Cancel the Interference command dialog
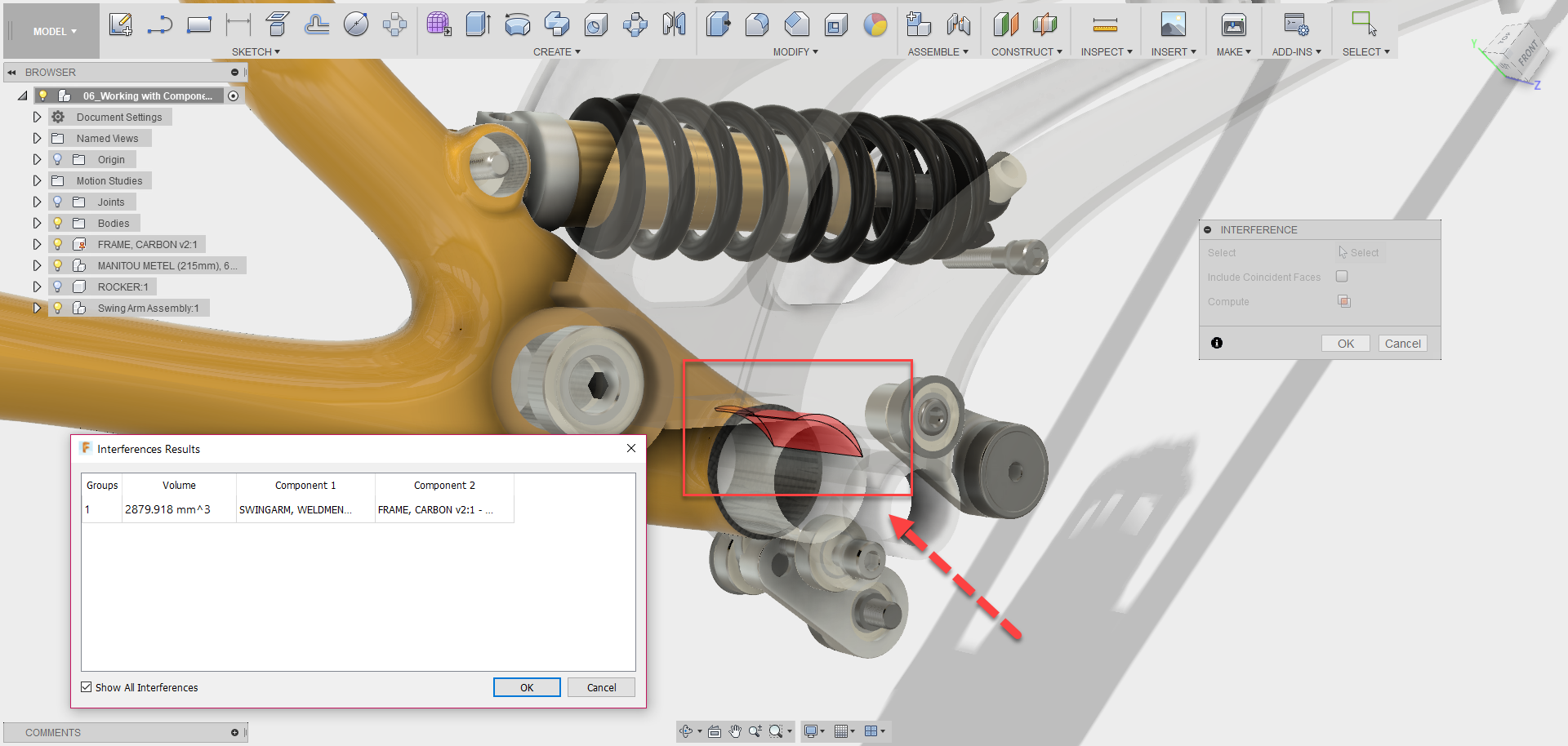Image resolution: width=1568 pixels, height=746 pixels. pos(1402,343)
